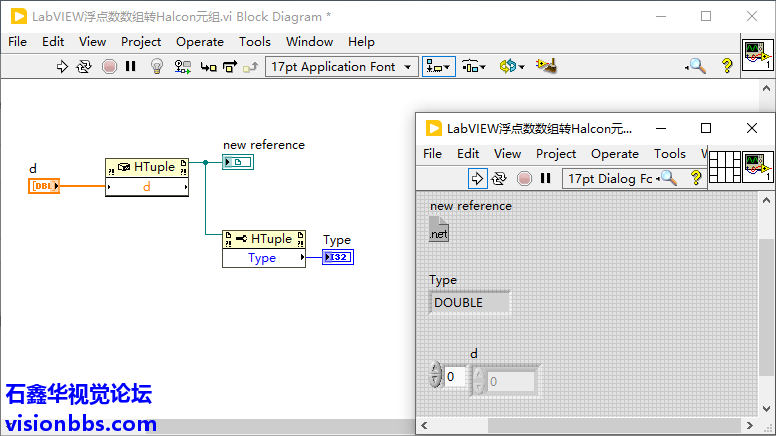This screenshot has width=776, height=436.
Task: Click the Type property node row
Action: pyautogui.click(x=263, y=258)
